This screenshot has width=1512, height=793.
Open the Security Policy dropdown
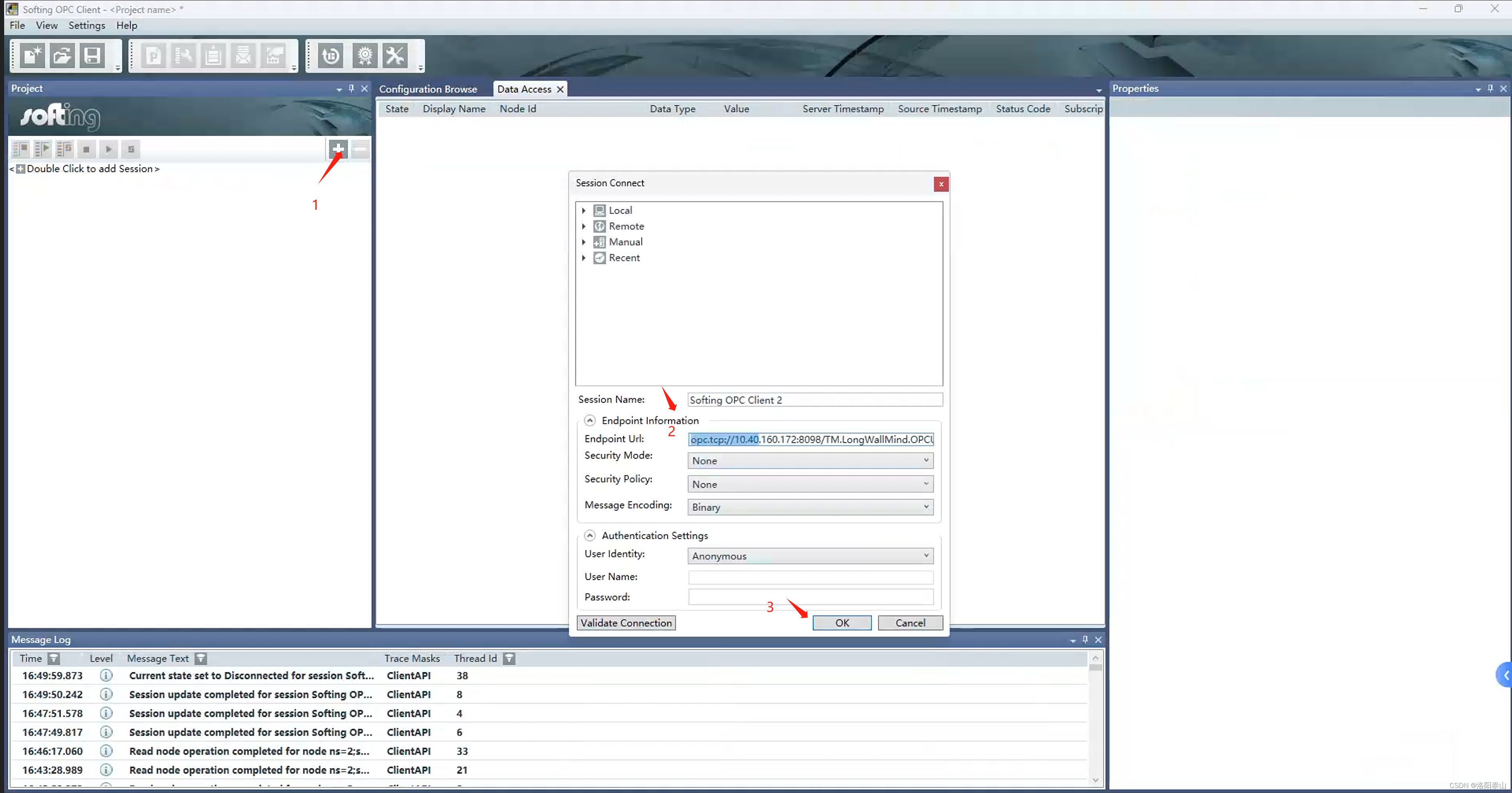pos(810,484)
